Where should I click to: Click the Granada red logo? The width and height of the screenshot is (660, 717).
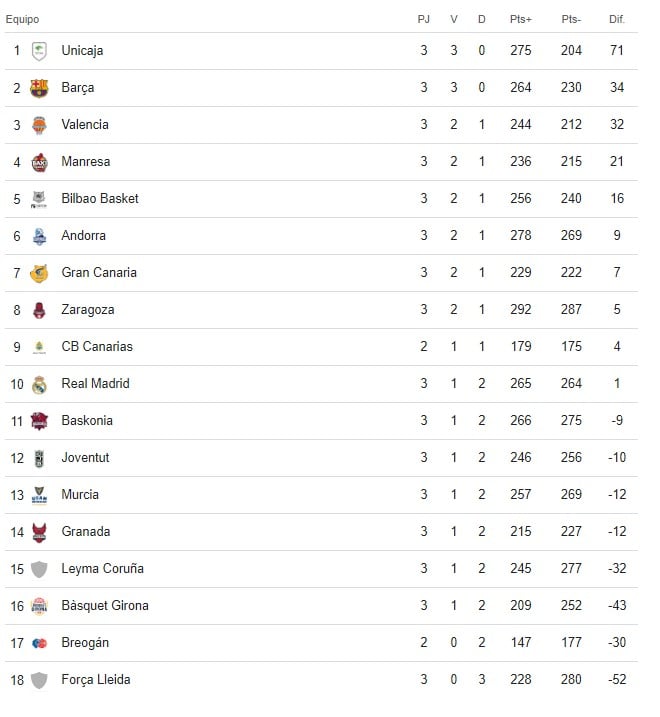pos(39,532)
